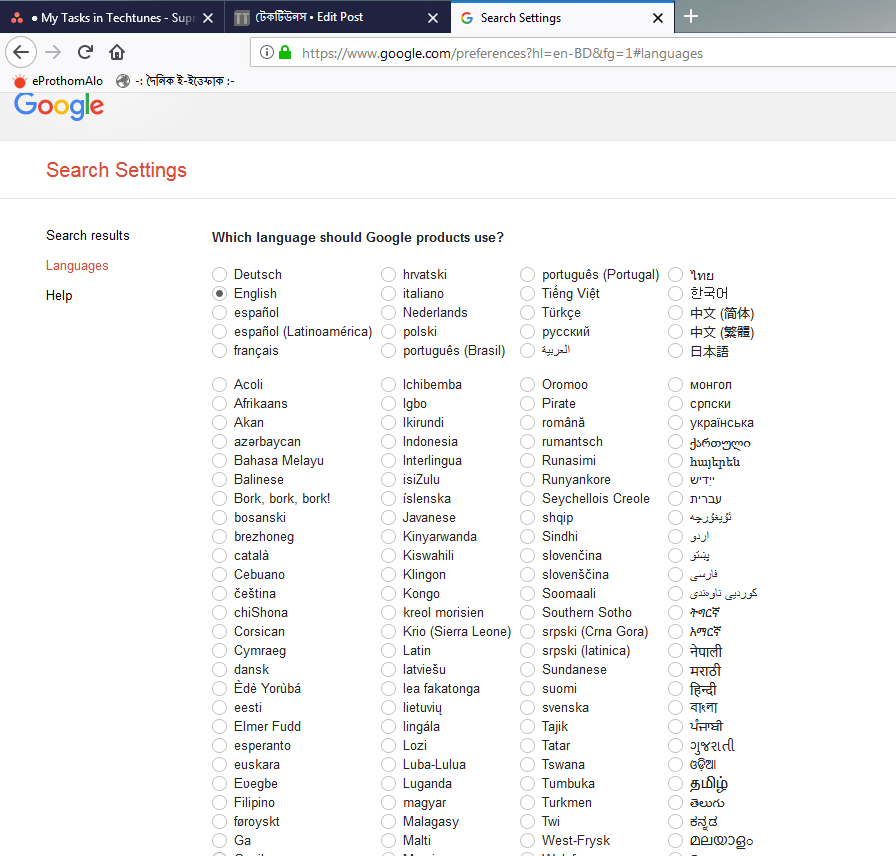Choose the hrvatski language option

389,274
